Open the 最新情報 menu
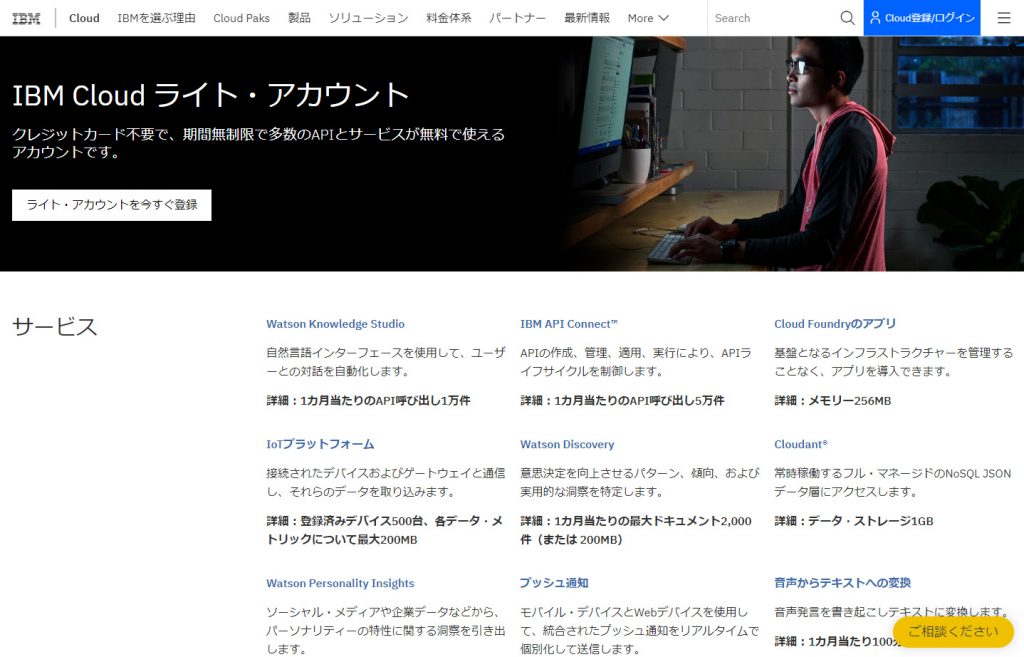The width and height of the screenshot is (1024, 657). click(x=586, y=18)
